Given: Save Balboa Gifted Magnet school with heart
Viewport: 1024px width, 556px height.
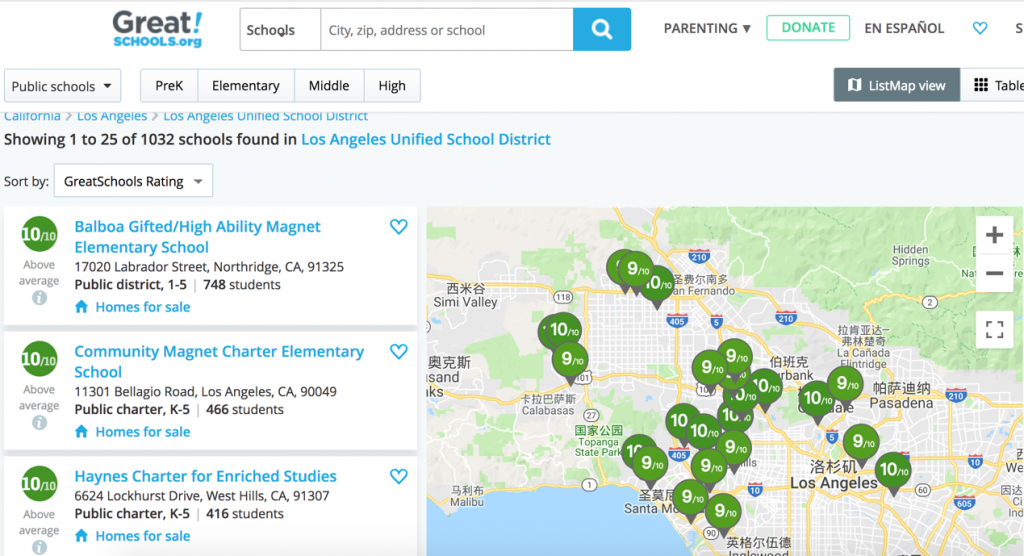Looking at the screenshot, I should [x=398, y=227].
